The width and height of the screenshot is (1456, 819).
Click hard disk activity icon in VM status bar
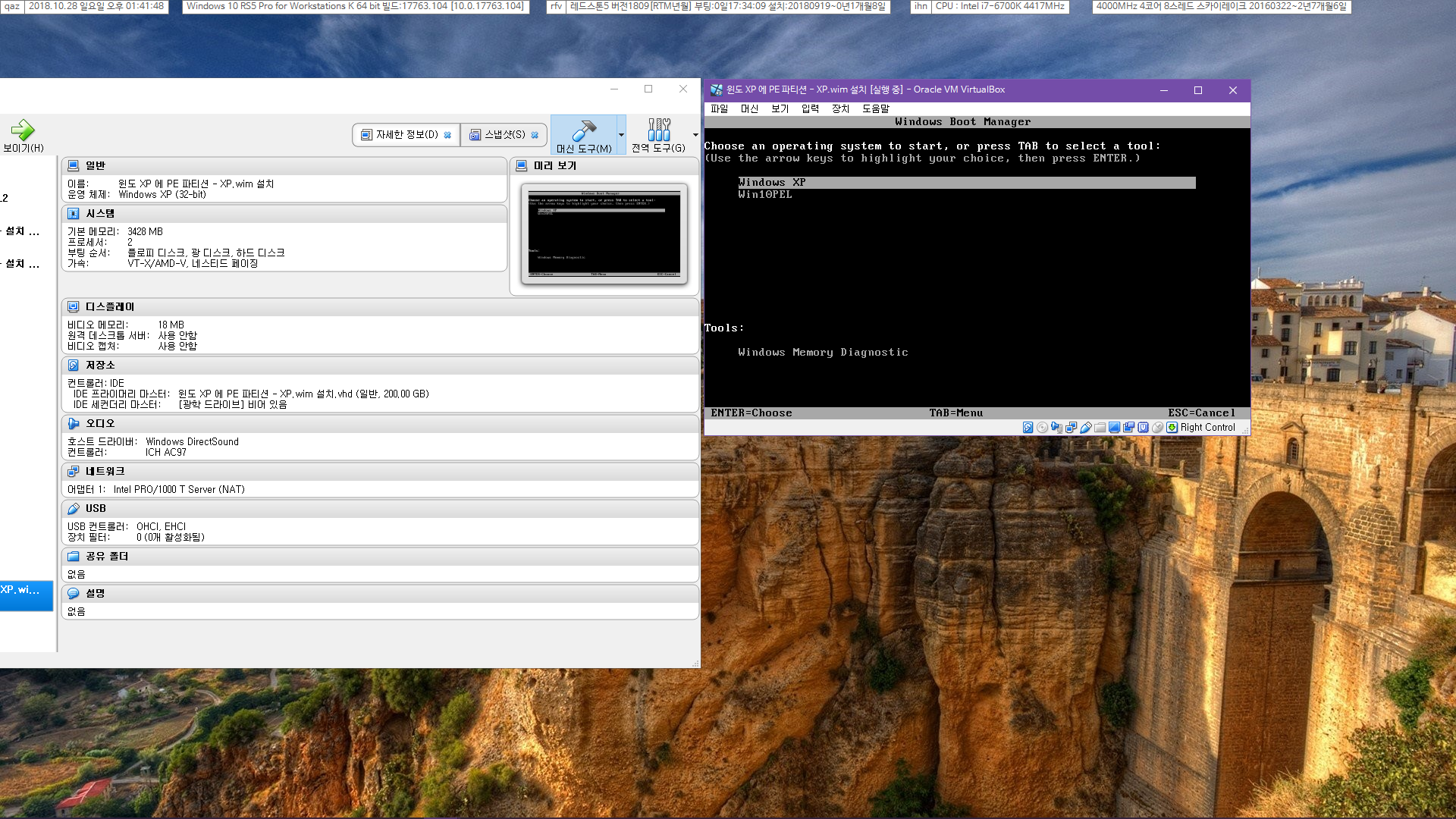1028,428
